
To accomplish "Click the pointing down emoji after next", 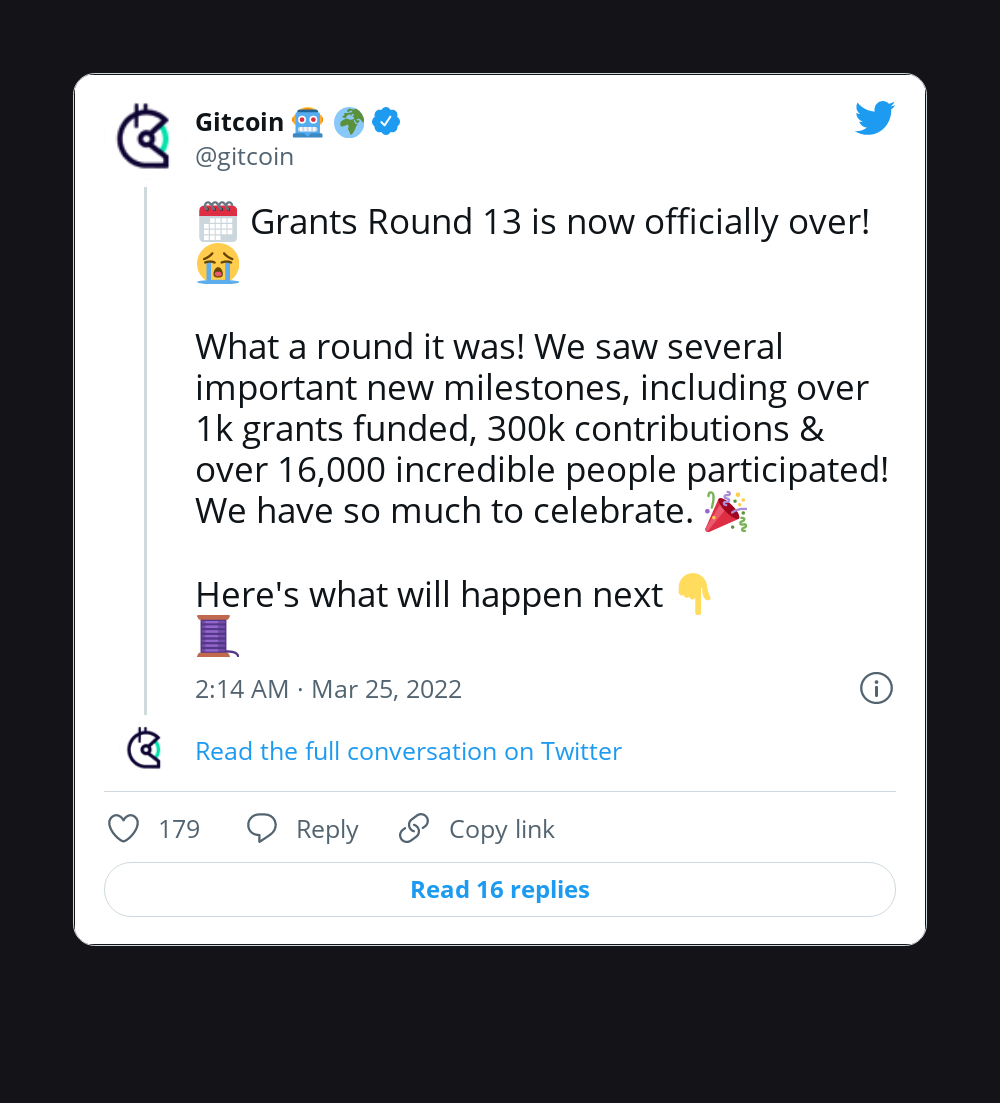I will pos(692,594).
